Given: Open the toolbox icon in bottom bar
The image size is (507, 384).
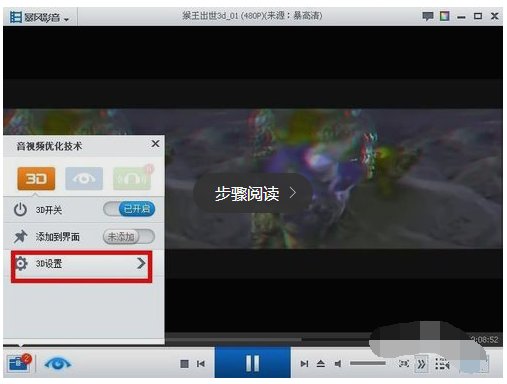Looking at the screenshot, I should 19,363.
